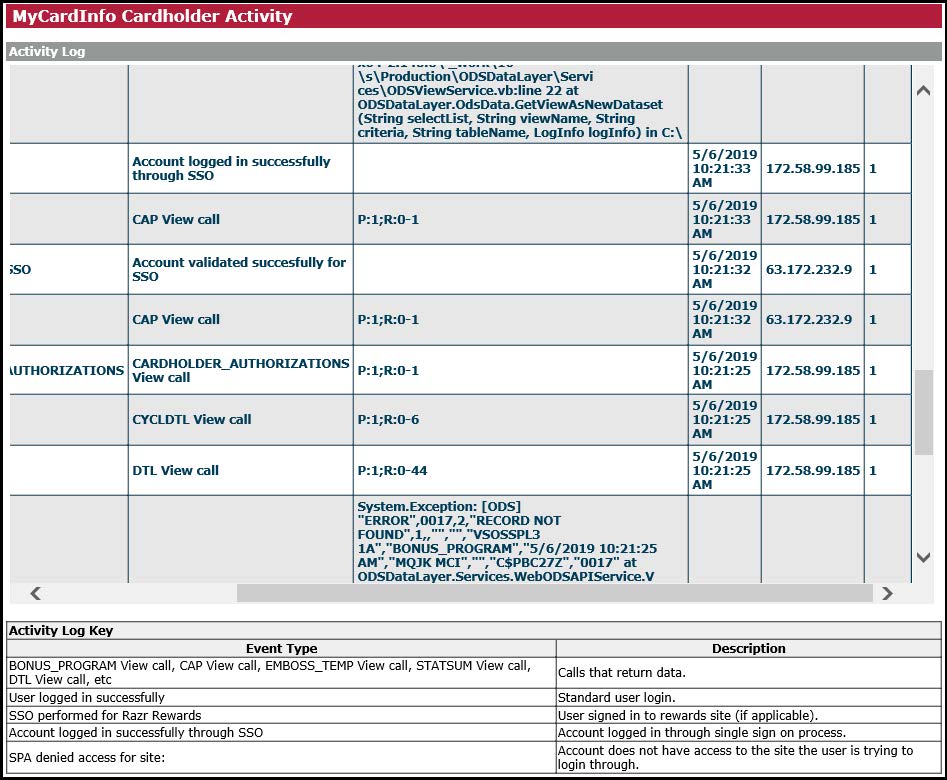Screen dimensions: 947x780
Task: Click the CAP View call event at 10:21:32 AM
Action: point(176,320)
